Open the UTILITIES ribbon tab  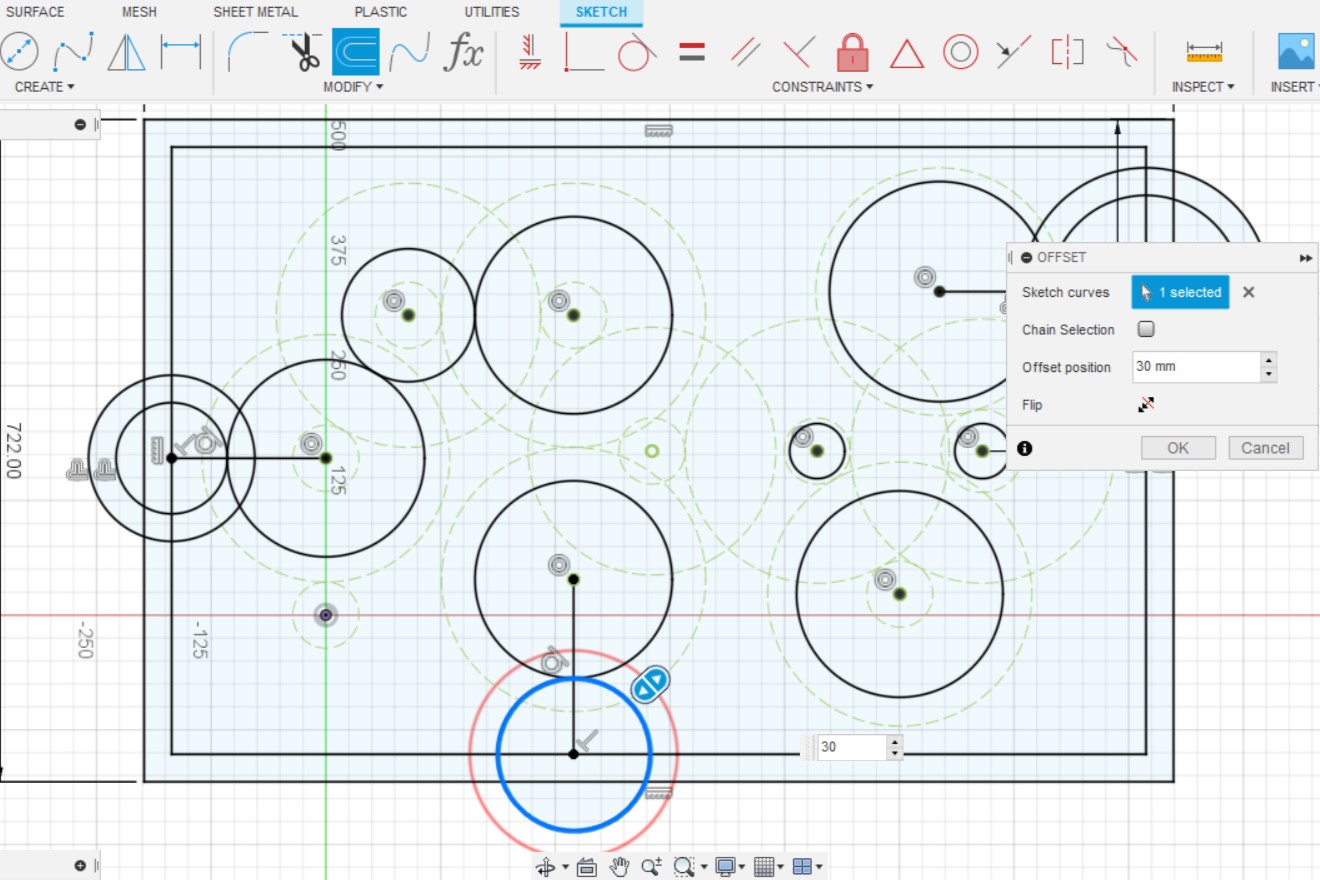(491, 11)
